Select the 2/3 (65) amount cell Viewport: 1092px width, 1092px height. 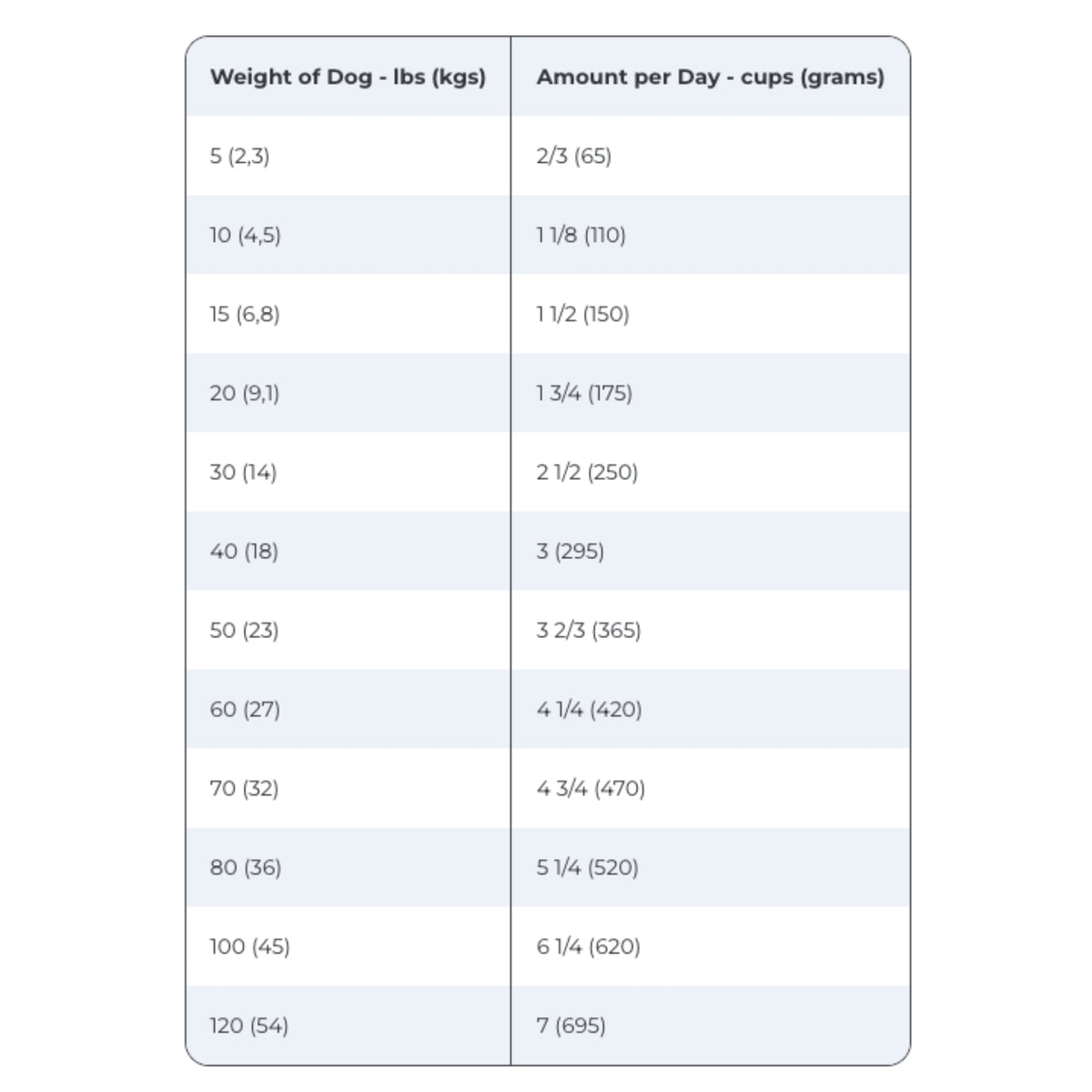tap(574, 156)
